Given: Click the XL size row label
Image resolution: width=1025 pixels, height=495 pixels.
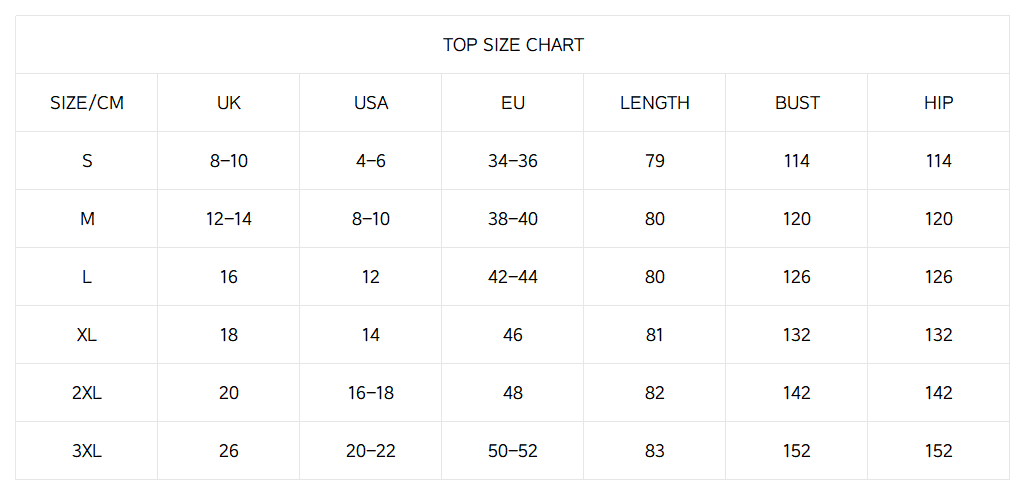Looking at the screenshot, I should click(x=87, y=335).
